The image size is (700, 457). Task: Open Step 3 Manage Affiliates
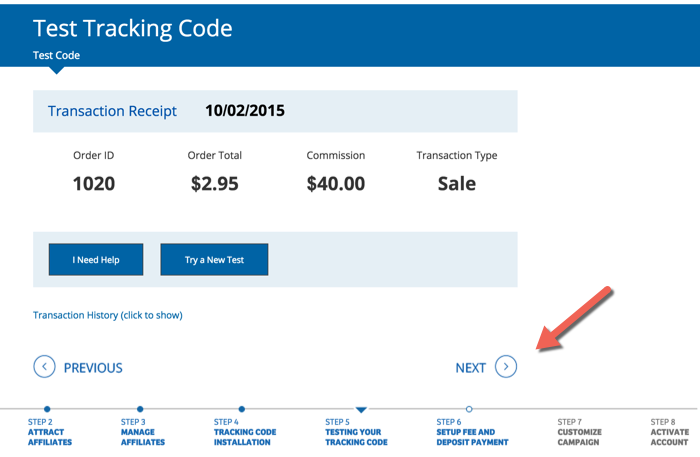pos(144,432)
